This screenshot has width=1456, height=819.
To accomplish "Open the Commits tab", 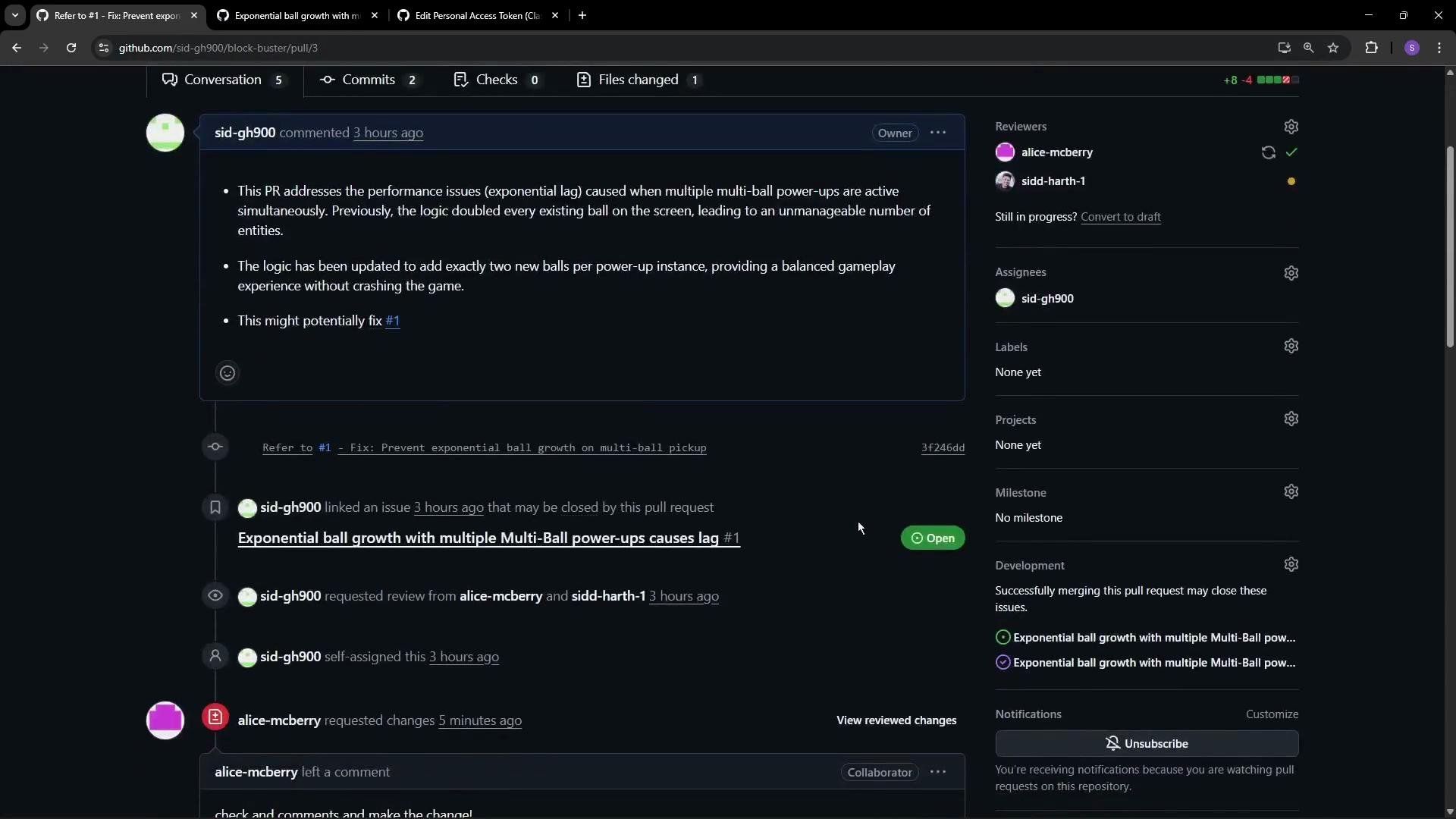I will [x=369, y=80].
